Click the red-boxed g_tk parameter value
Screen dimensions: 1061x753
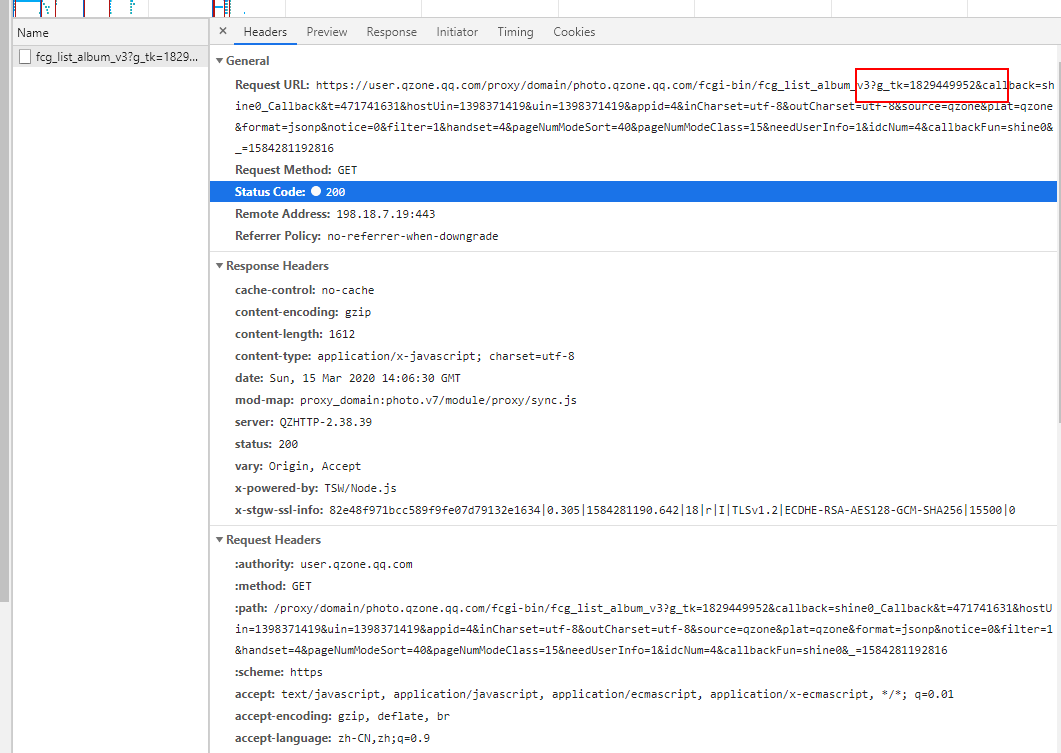click(930, 84)
